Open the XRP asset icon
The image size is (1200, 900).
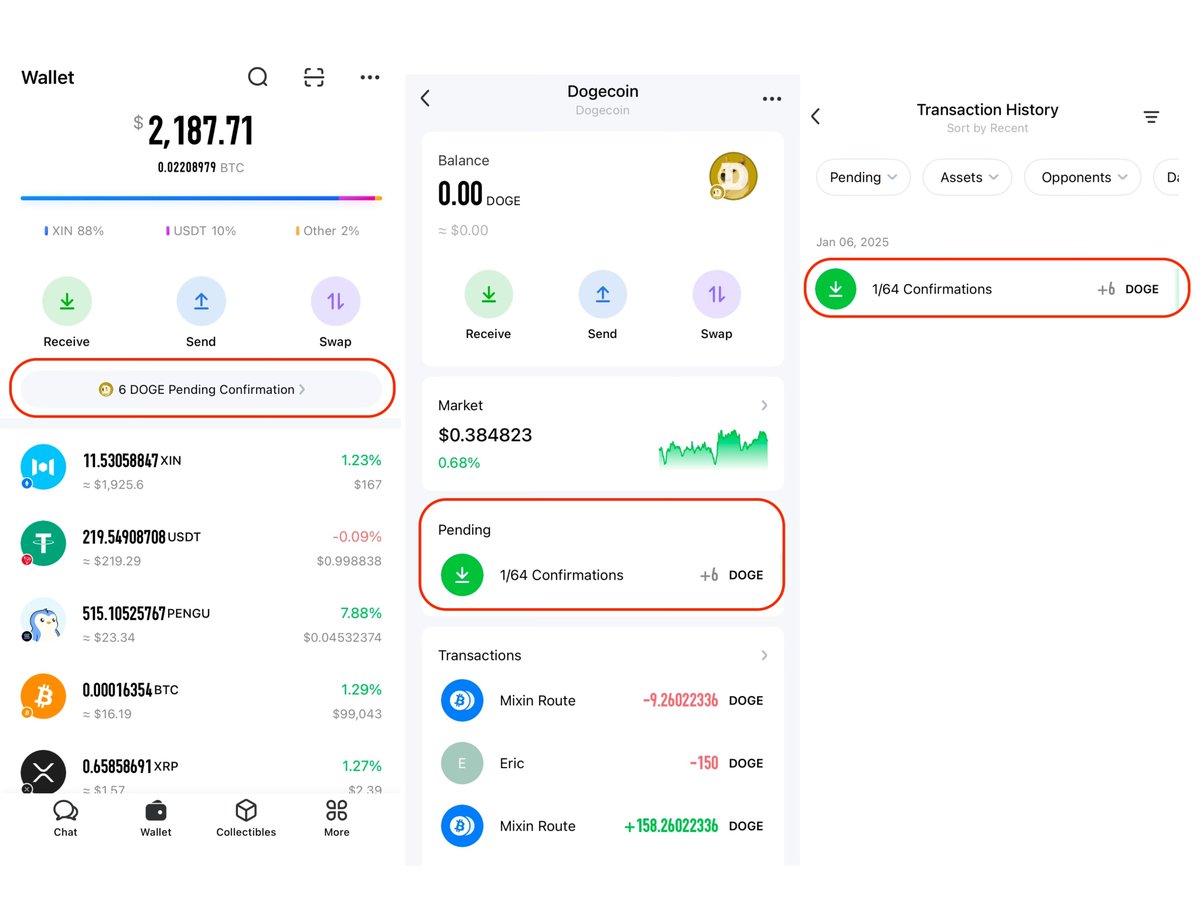pos(43,771)
